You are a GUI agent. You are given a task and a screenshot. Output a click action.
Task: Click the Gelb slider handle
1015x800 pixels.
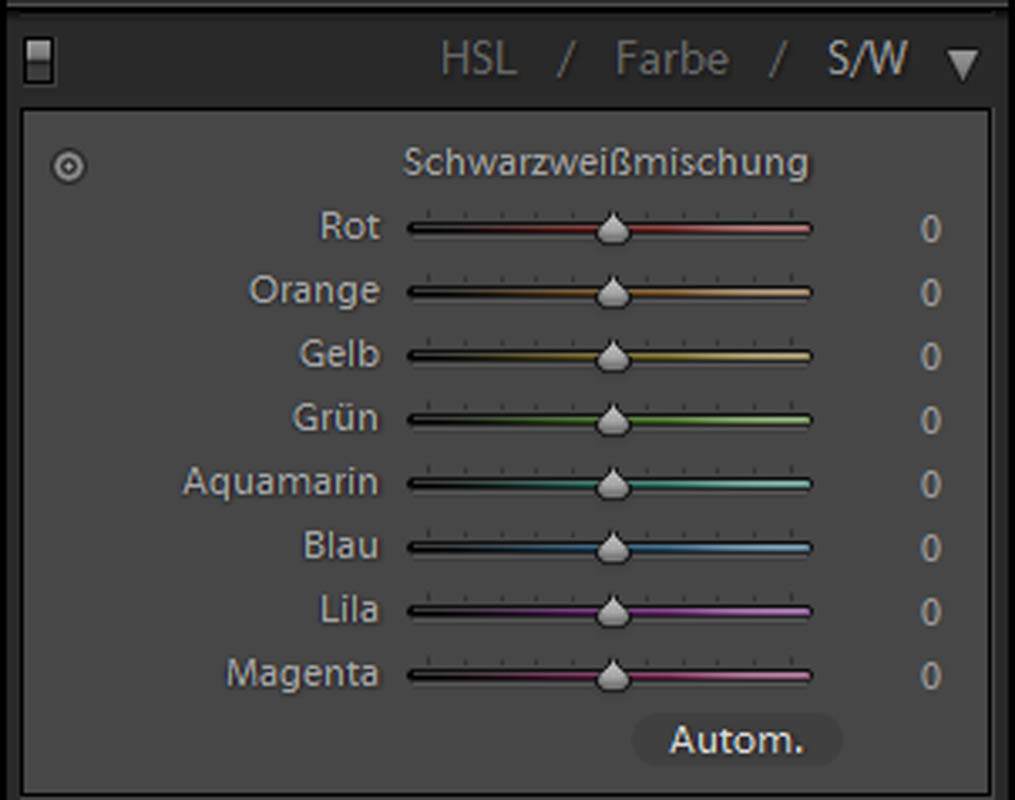click(613, 357)
